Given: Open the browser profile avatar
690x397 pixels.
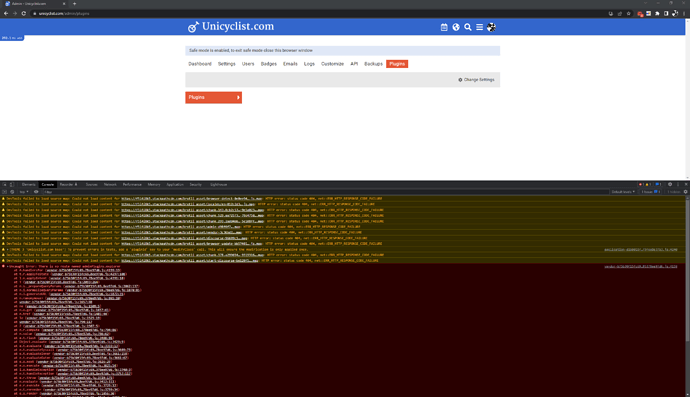Looking at the screenshot, I should point(675,14).
